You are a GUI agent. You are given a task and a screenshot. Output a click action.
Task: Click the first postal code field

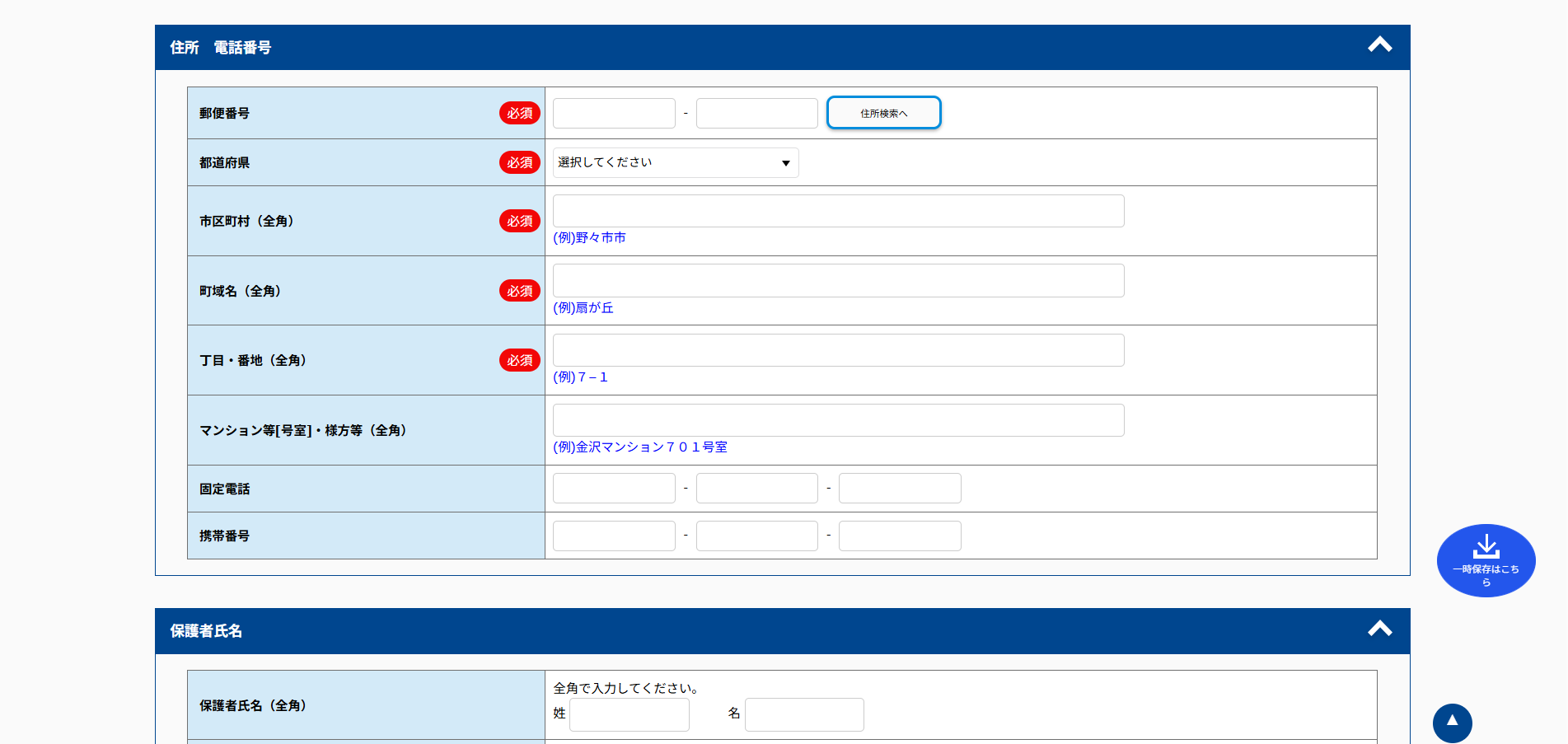coord(614,114)
